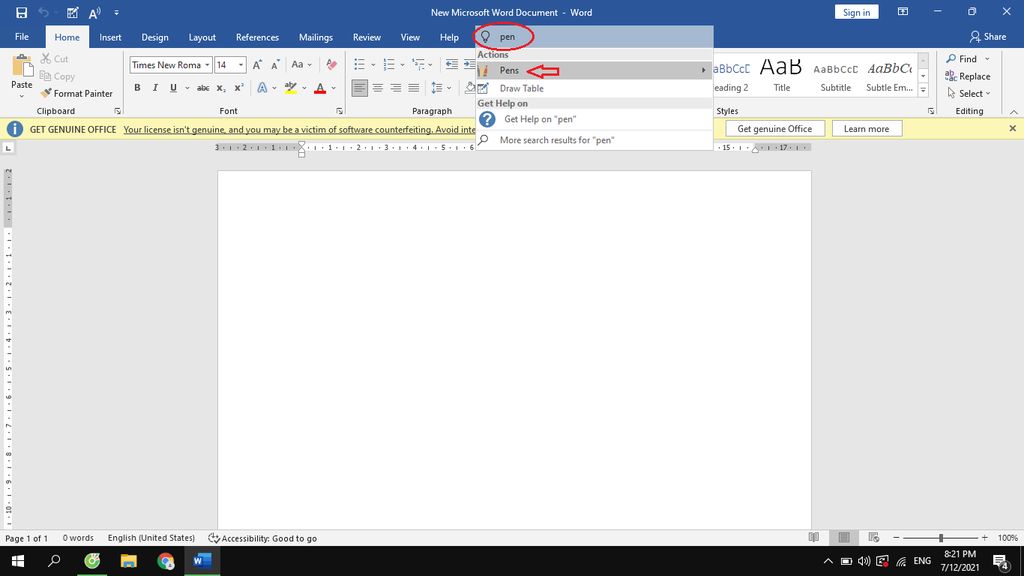
Task: Toggle Bold formatting
Action: click(137, 88)
